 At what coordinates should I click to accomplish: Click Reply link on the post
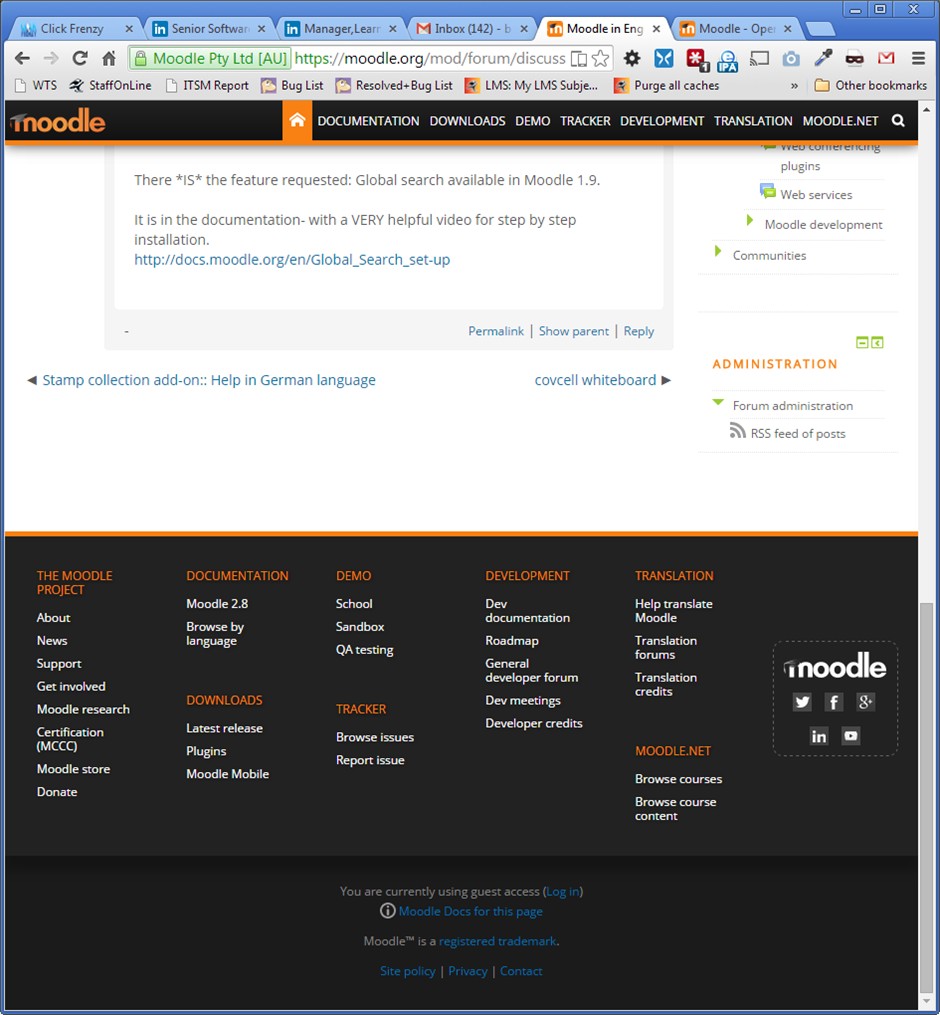(x=639, y=331)
